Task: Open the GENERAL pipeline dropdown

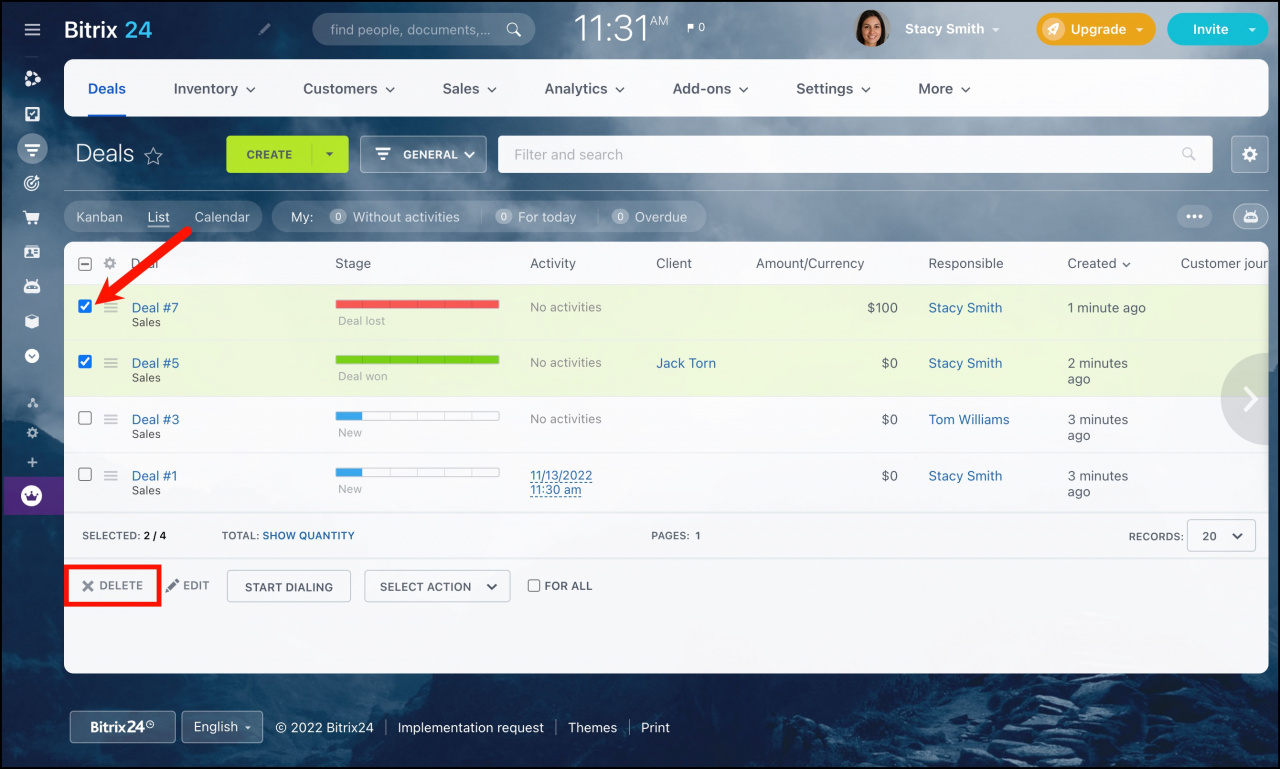Action: point(423,154)
